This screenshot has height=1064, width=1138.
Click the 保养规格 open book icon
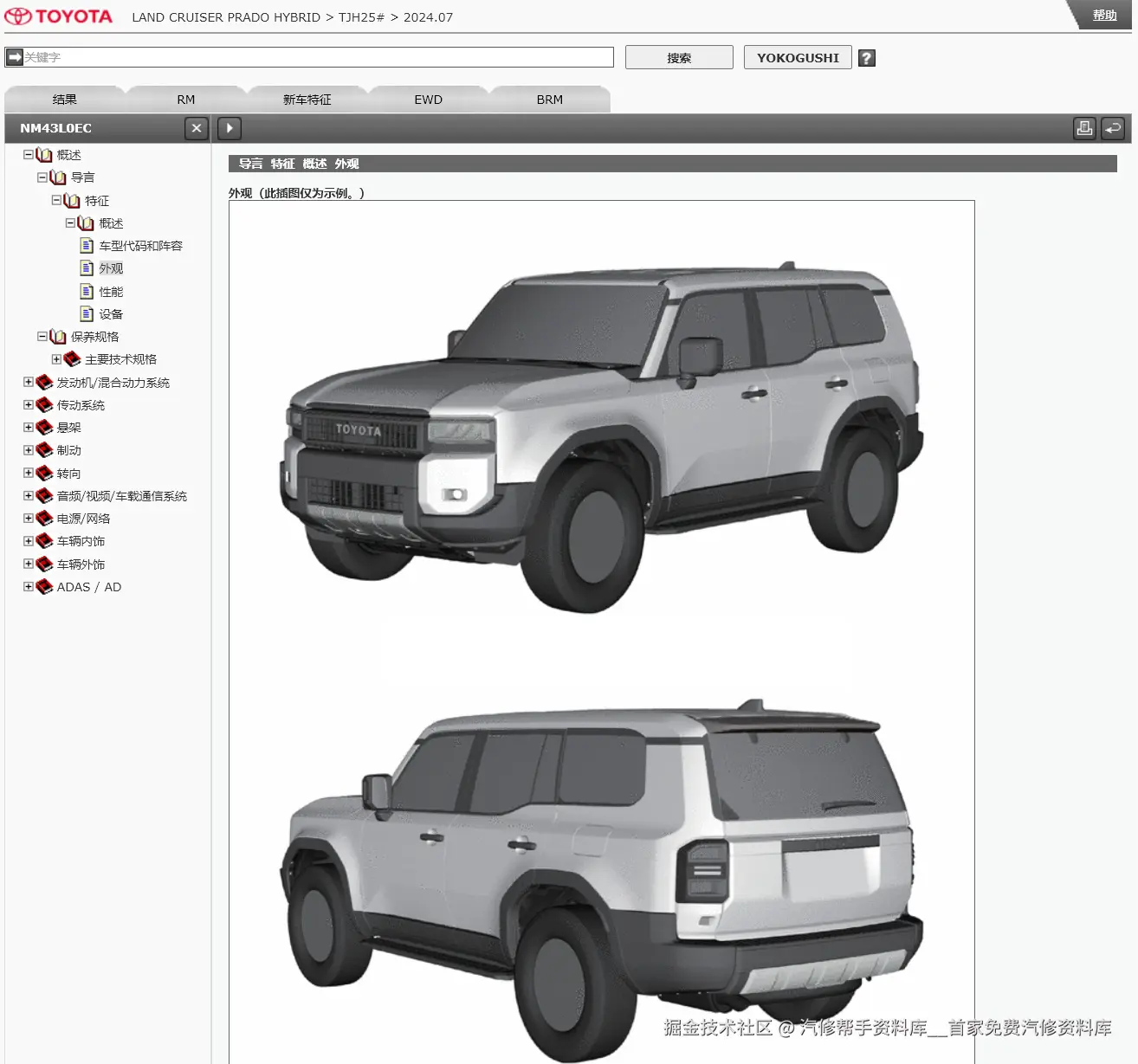(x=58, y=337)
